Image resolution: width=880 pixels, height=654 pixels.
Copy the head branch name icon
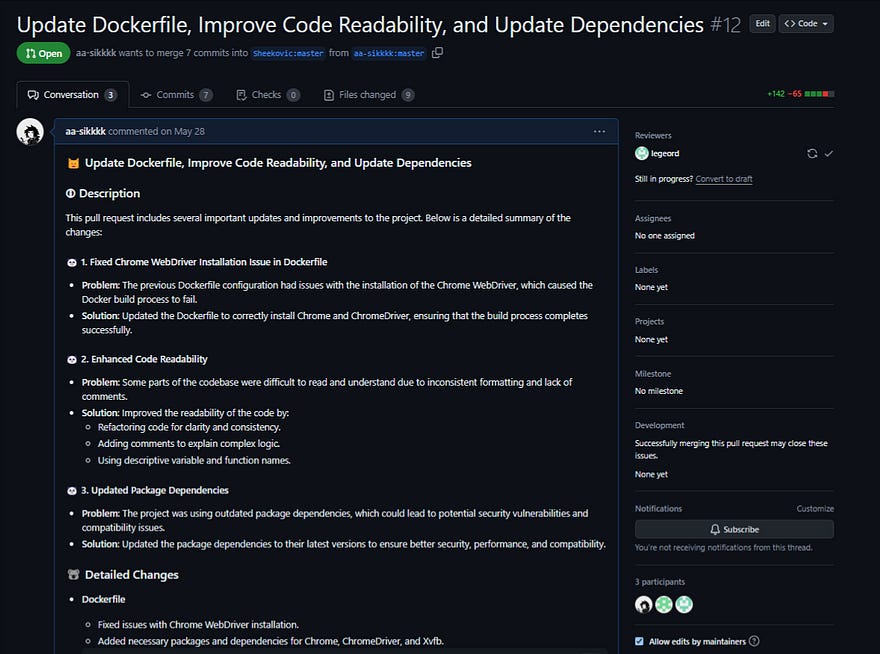click(x=438, y=53)
